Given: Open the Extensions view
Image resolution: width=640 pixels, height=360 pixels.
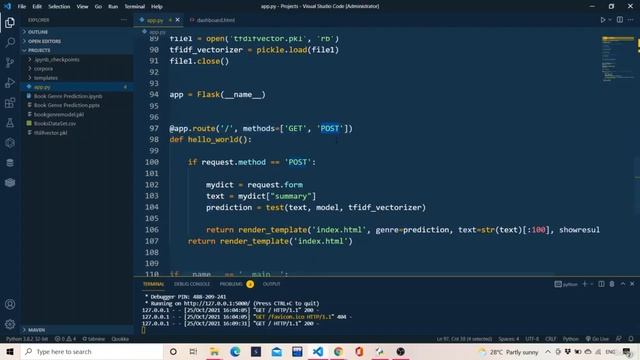Looking at the screenshot, I should (x=10, y=102).
